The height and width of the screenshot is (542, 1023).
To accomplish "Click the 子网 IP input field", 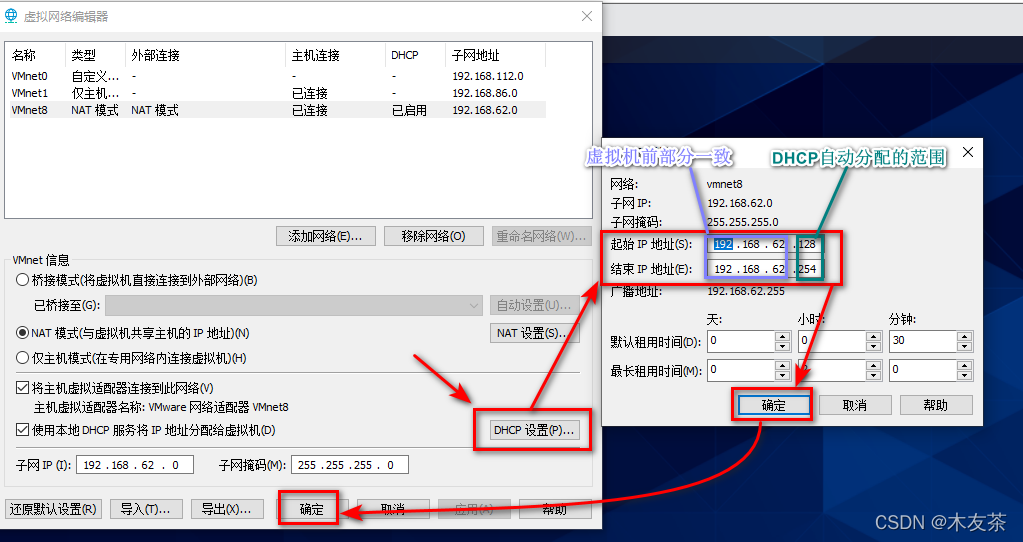I will click(x=135, y=465).
